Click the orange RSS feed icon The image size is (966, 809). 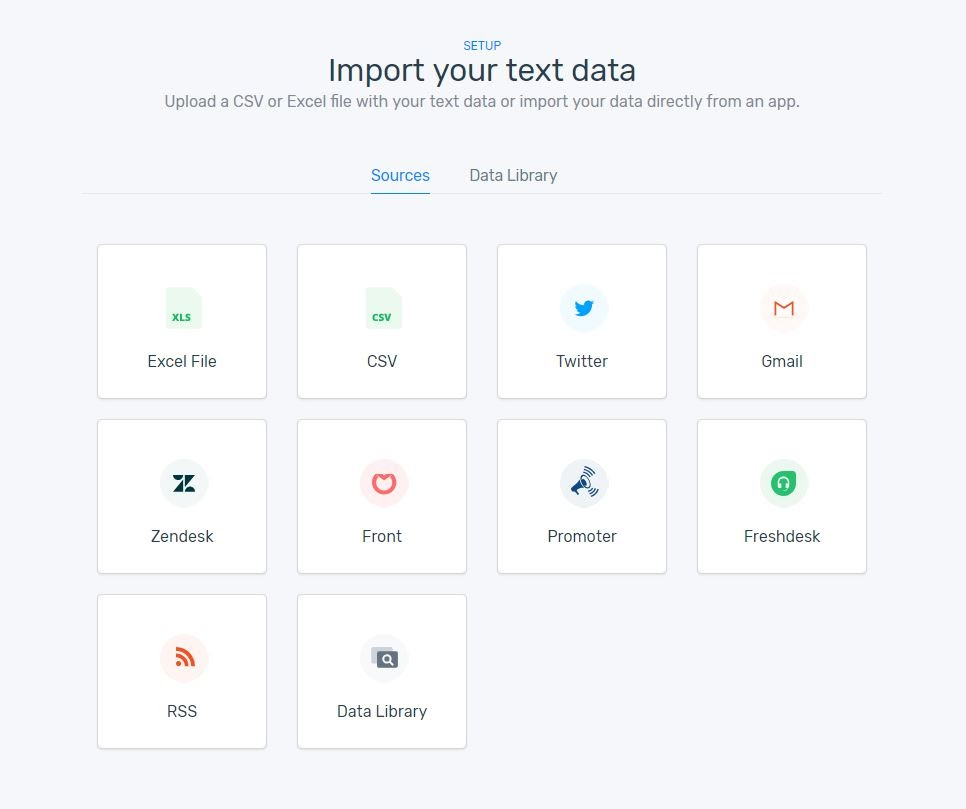(x=184, y=658)
